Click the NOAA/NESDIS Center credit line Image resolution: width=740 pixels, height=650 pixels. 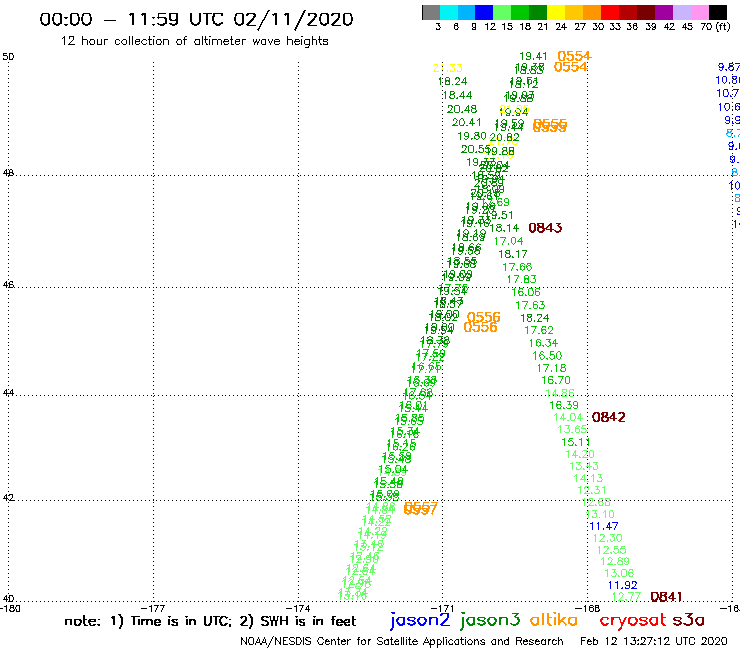pyautogui.click(x=402, y=642)
